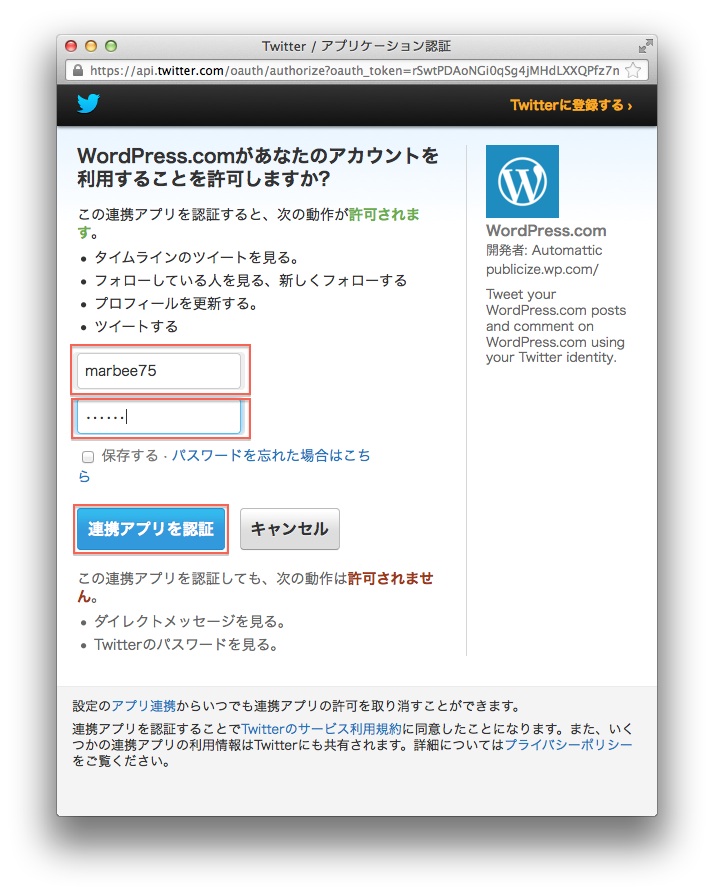Focus the username field containing marbee75
714x895 pixels.
click(159, 371)
